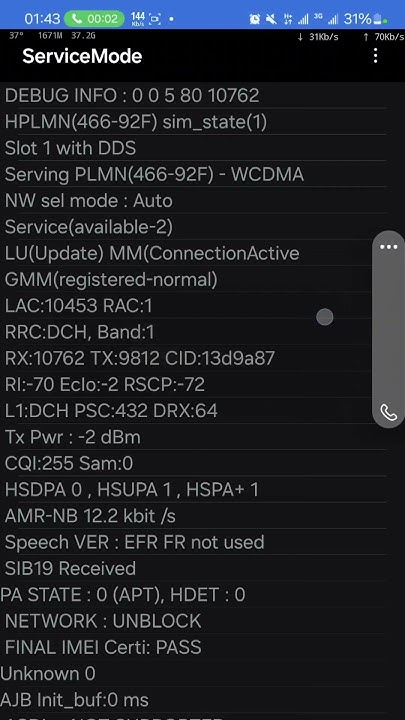Tap the FINAL IMEI Certi: PASS row
405x720 pixels.
[193, 647]
